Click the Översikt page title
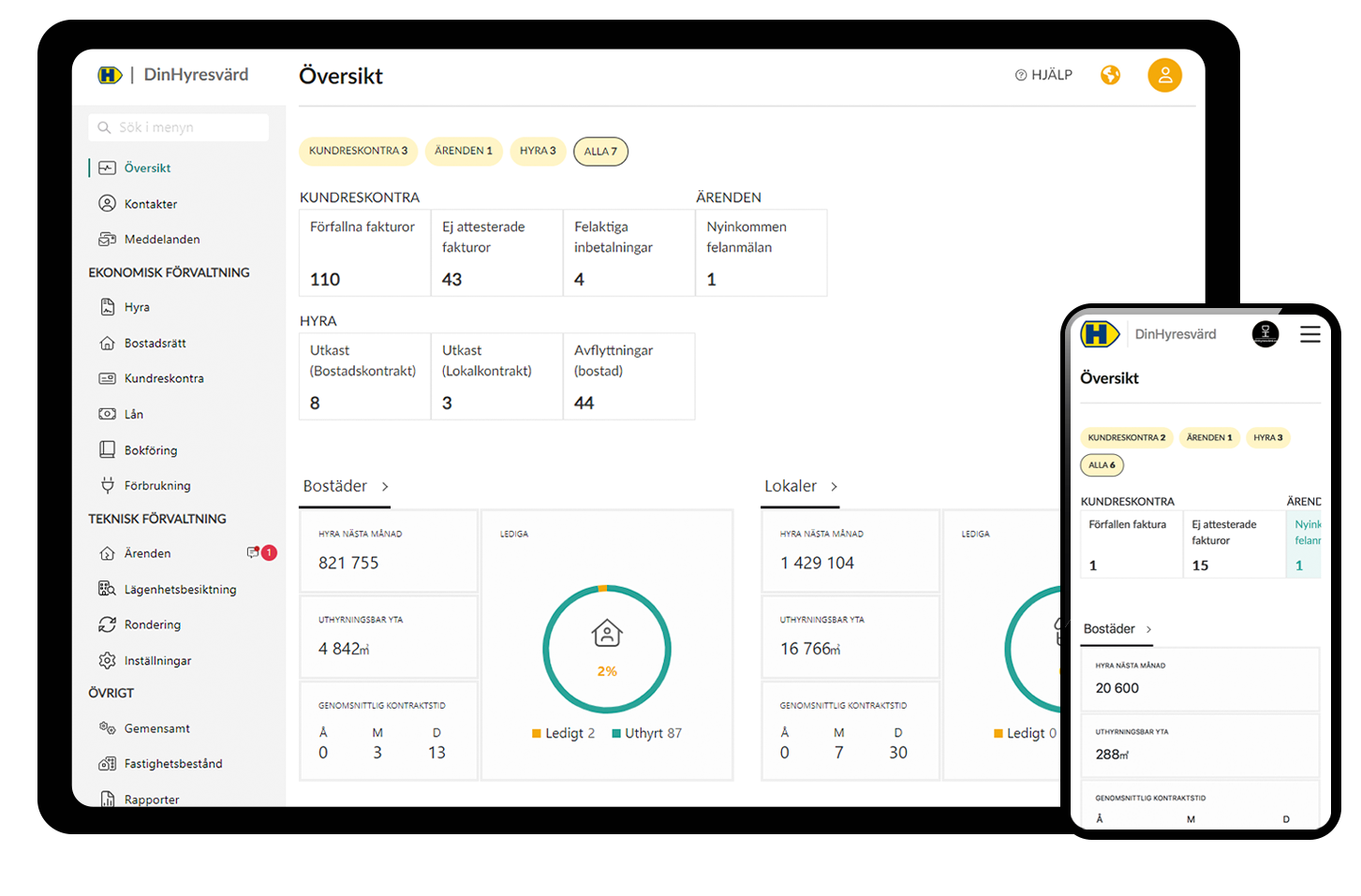Image resolution: width=1361 pixels, height=896 pixels. tap(341, 76)
